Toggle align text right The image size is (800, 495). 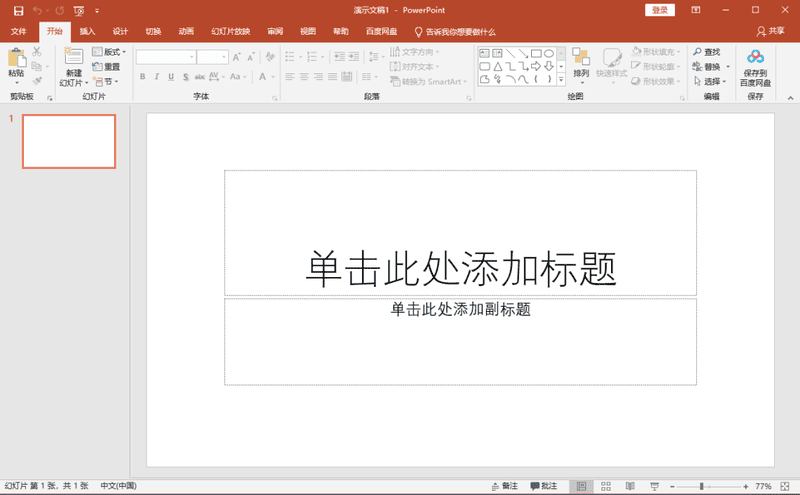point(318,77)
